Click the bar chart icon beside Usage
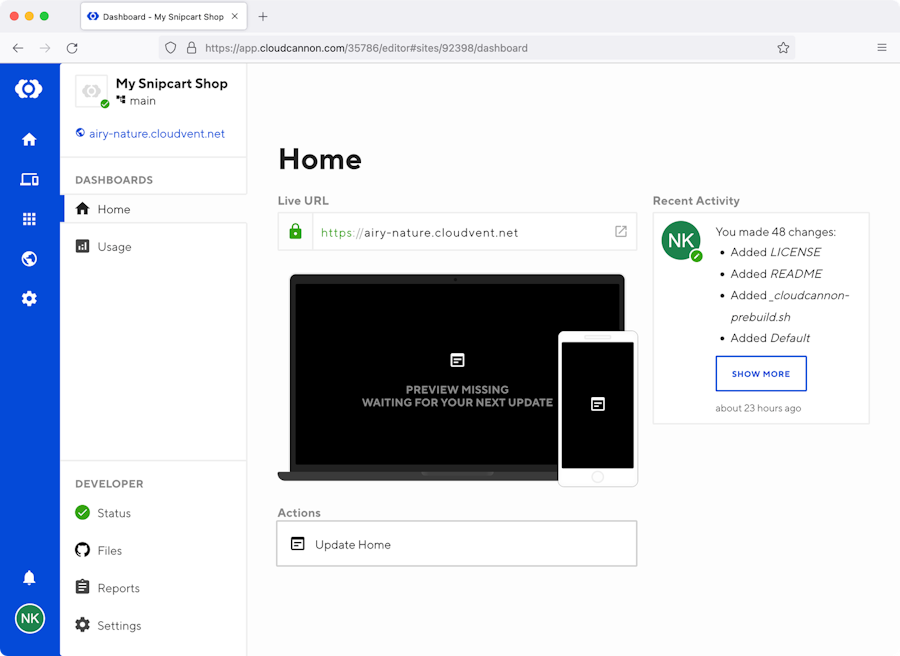 point(83,246)
